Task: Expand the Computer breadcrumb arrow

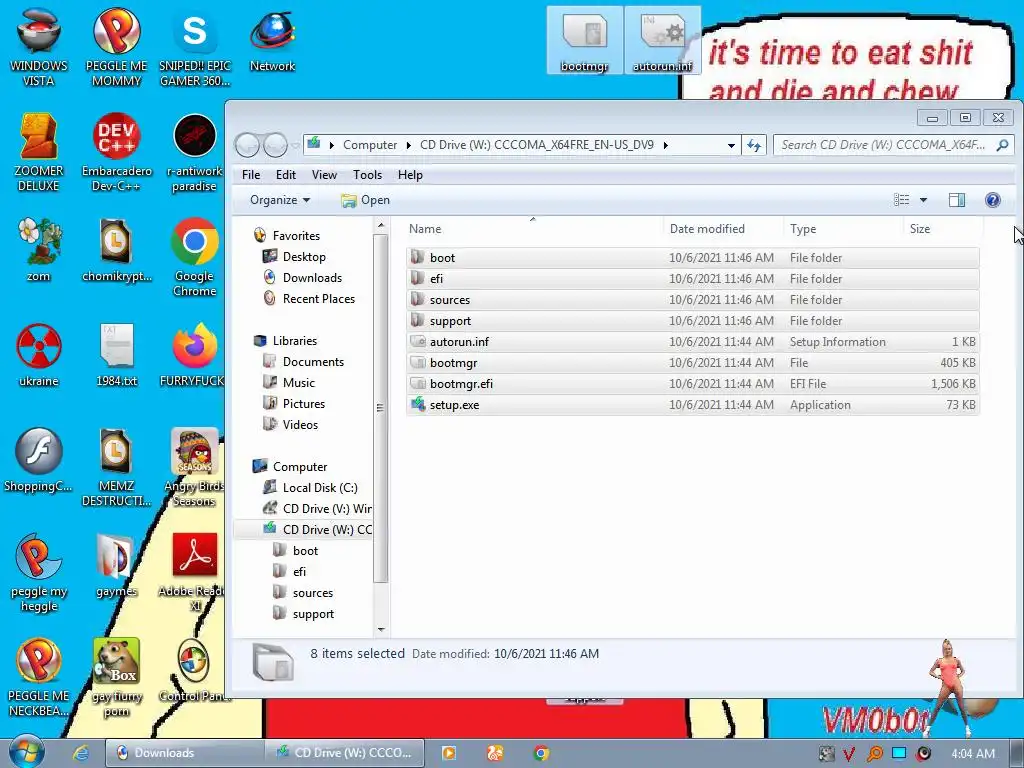Action: [x=409, y=145]
